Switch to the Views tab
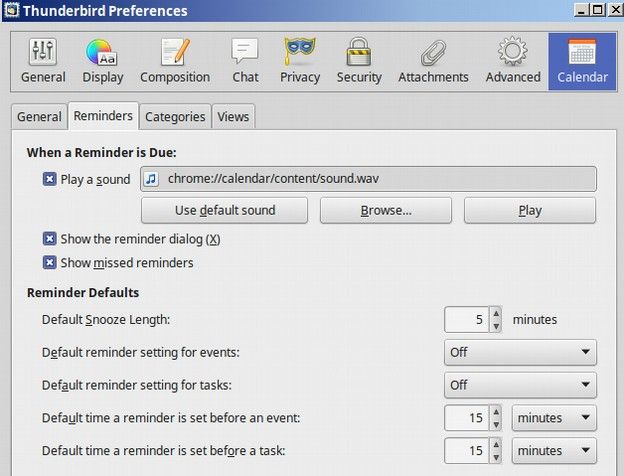The width and height of the screenshot is (624, 476). [233, 117]
